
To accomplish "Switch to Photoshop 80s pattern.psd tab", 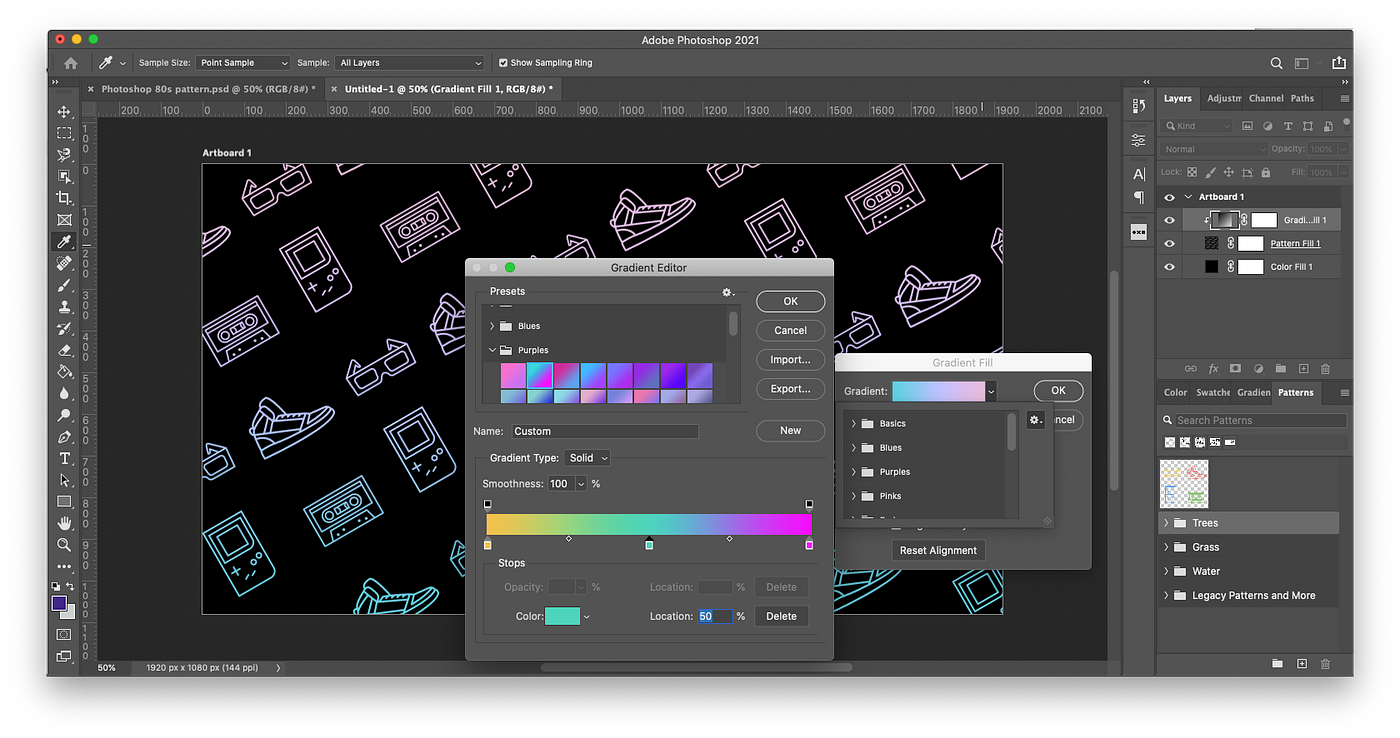I will point(208,89).
